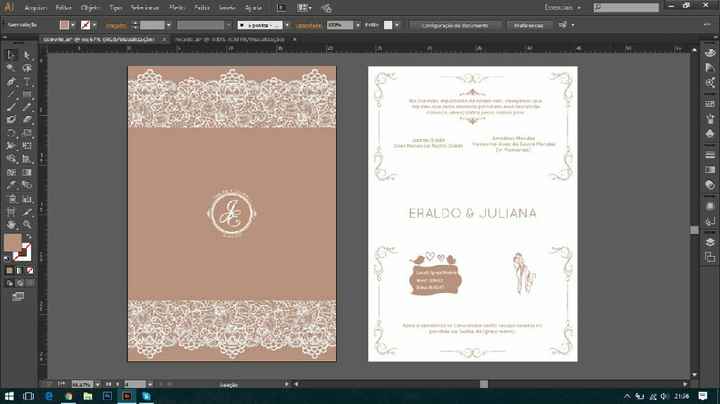The width and height of the screenshot is (720, 404).
Task: Select the Rotate tool
Action: point(11,133)
